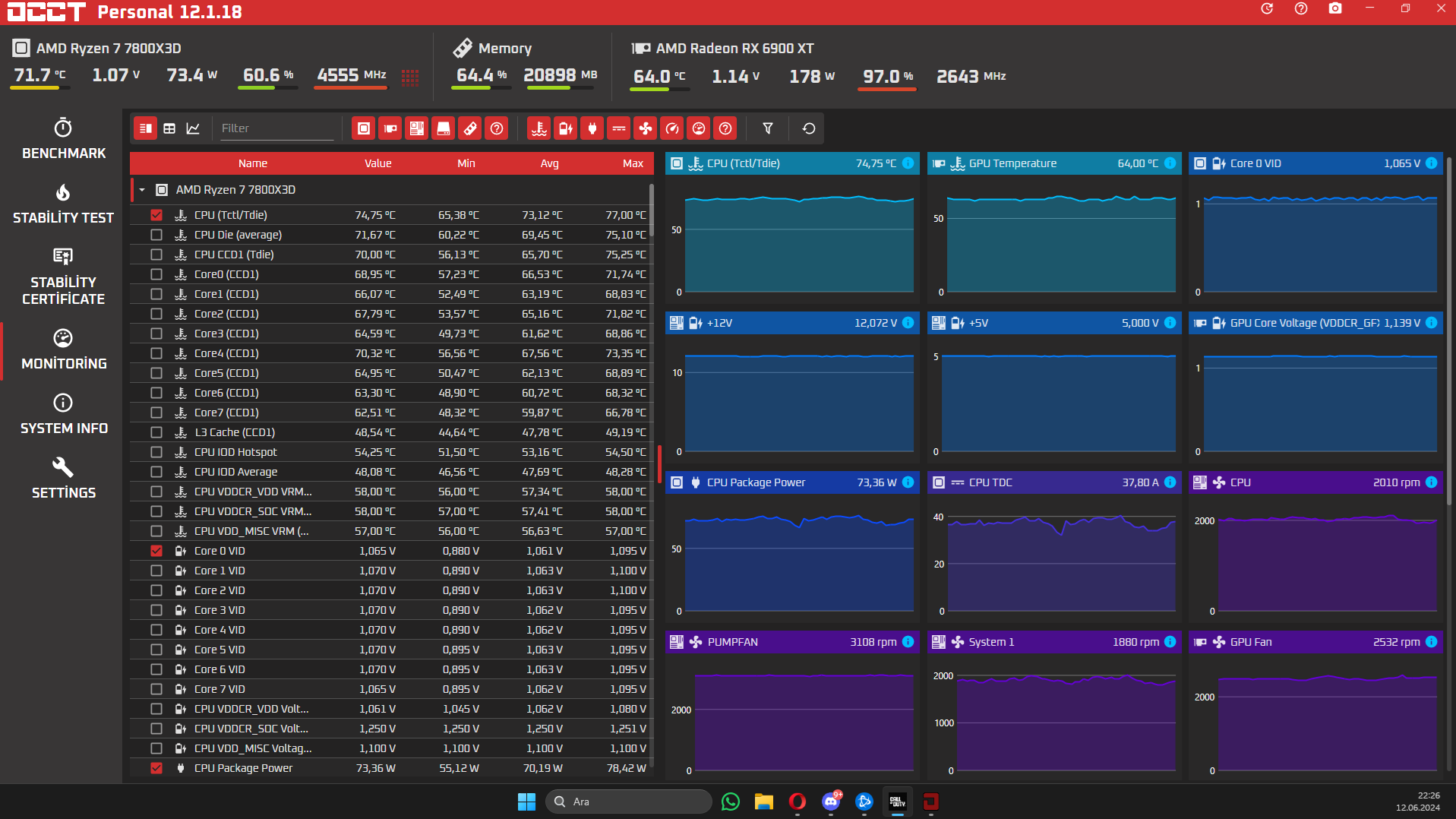Open info for the GPU Temperature graph

click(x=1170, y=163)
